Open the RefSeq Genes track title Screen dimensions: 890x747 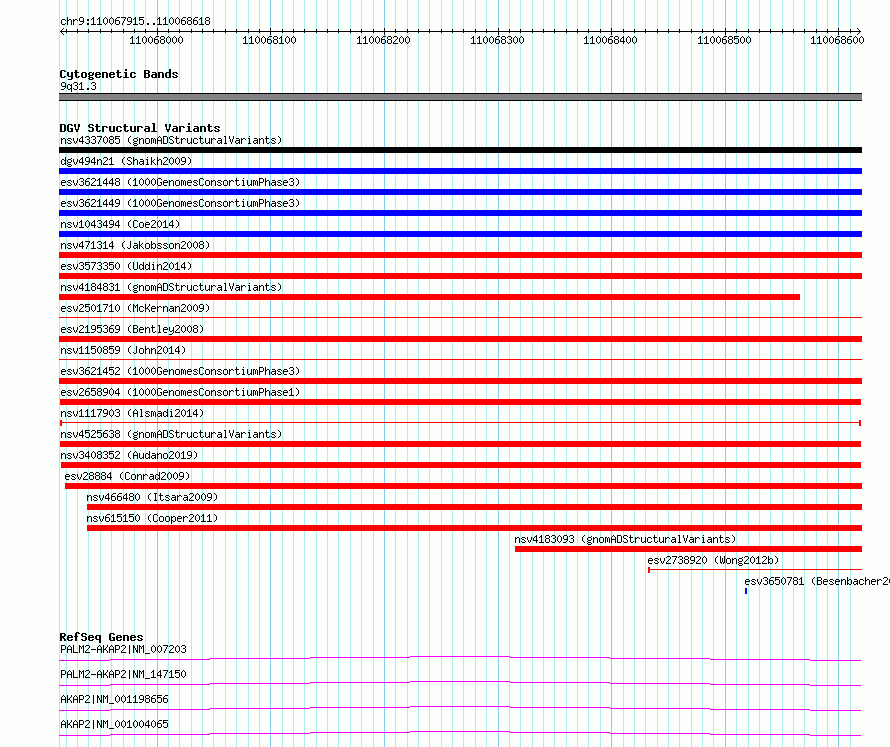101,637
